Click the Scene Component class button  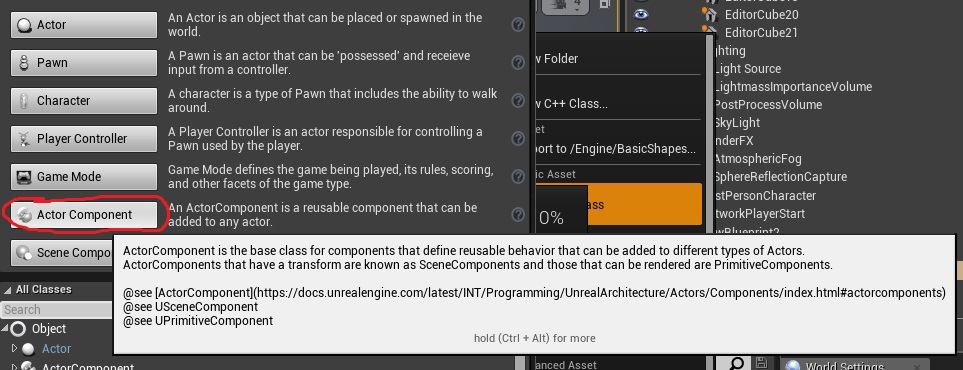62,253
